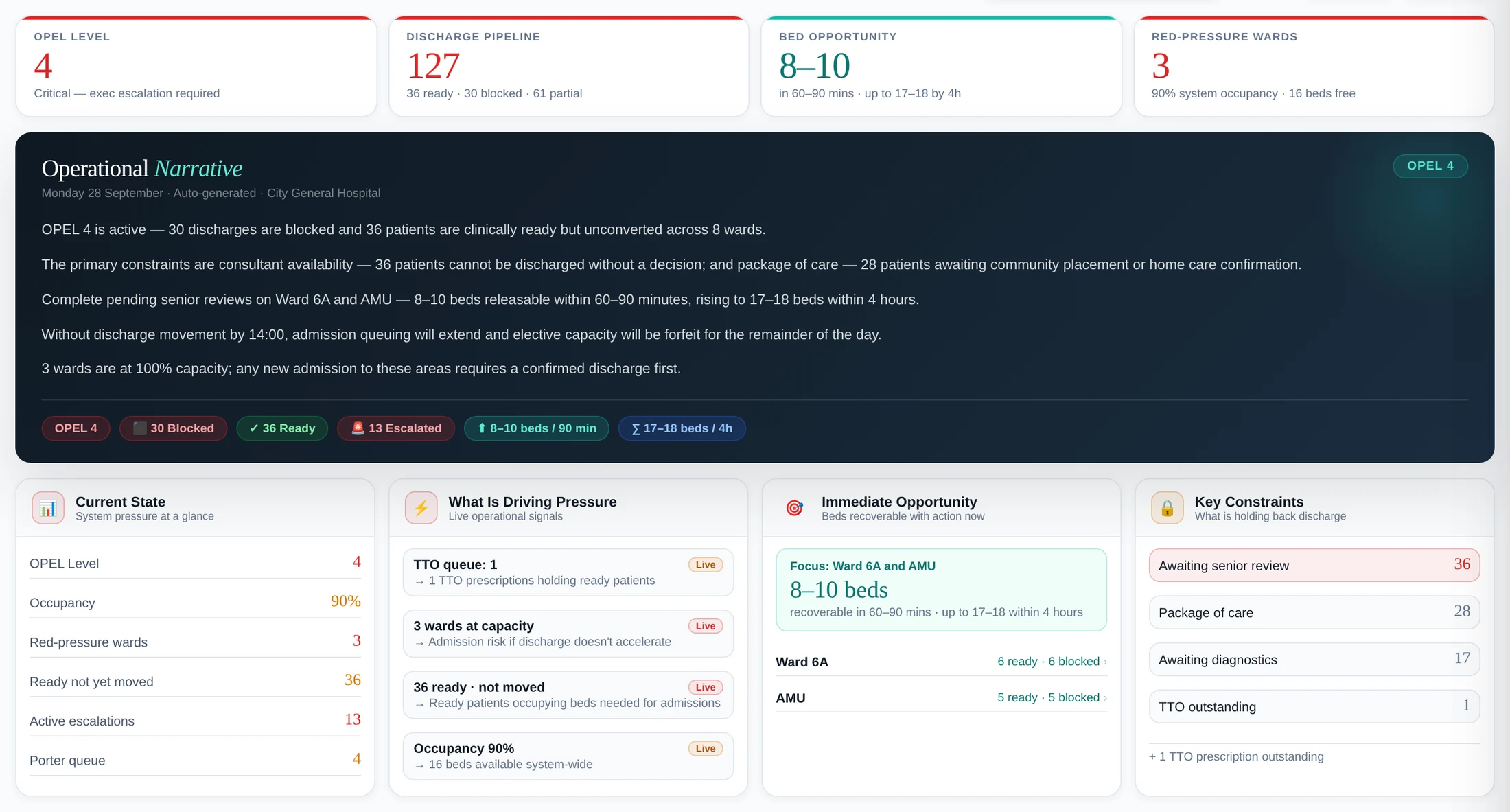
Task: Select Awaiting senior review constraint
Action: (x=1314, y=566)
